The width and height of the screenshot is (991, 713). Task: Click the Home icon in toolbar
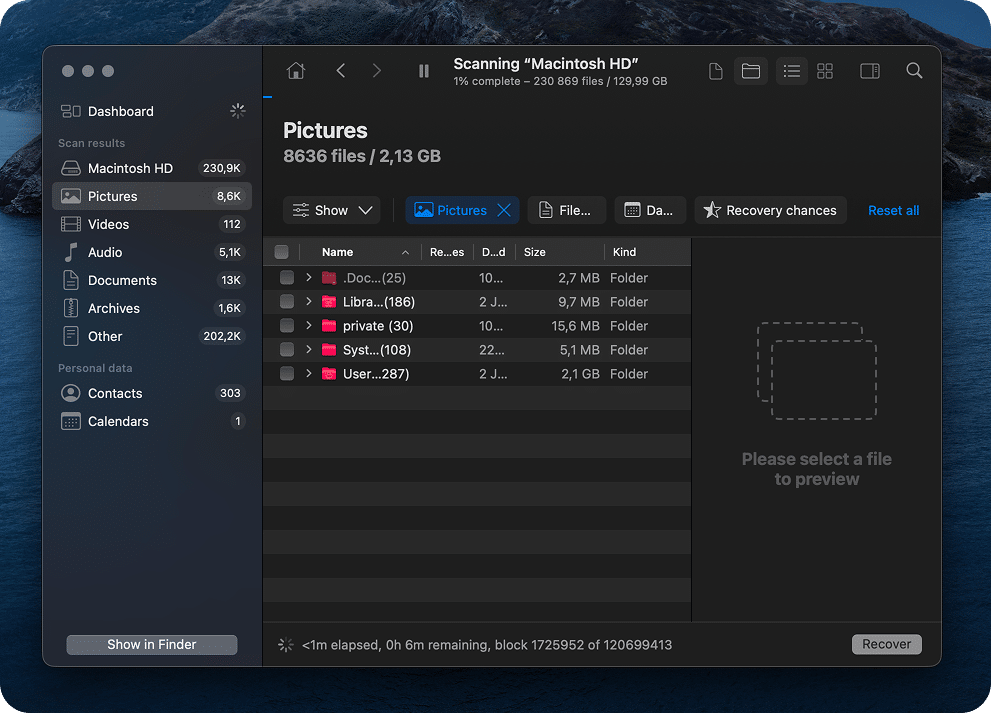pos(295,71)
